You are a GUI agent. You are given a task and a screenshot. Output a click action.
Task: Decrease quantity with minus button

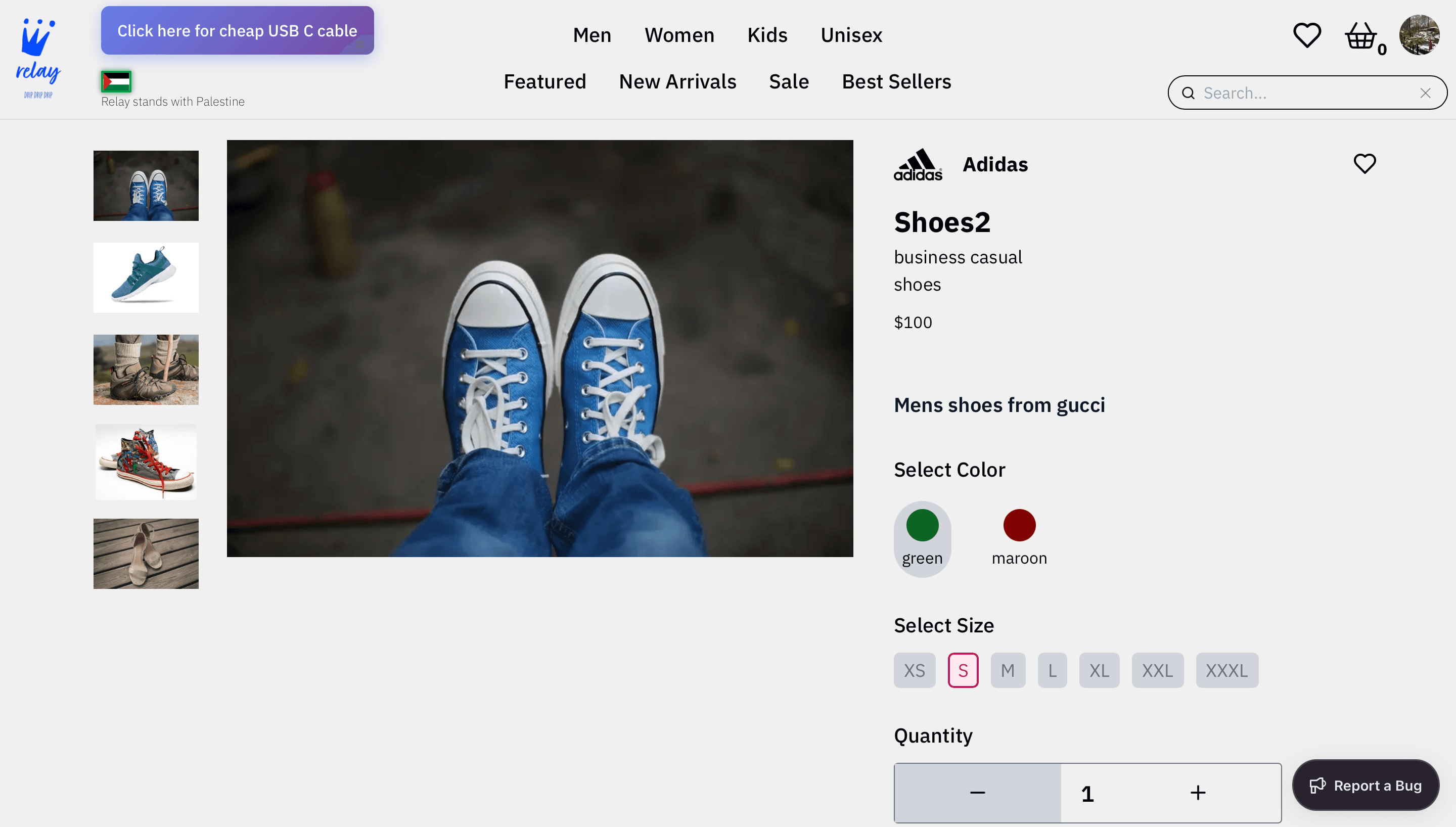(x=977, y=792)
